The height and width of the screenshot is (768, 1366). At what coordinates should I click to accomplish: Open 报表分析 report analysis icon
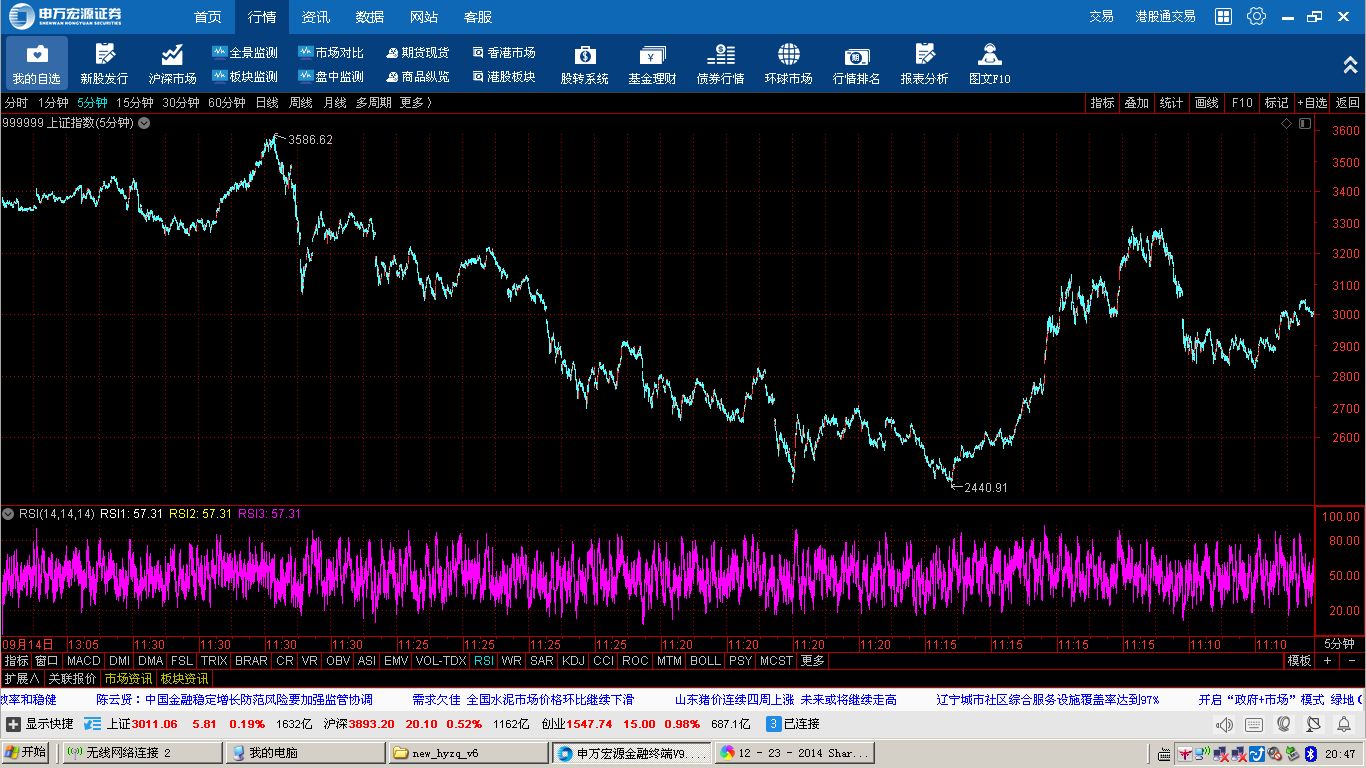[x=924, y=63]
